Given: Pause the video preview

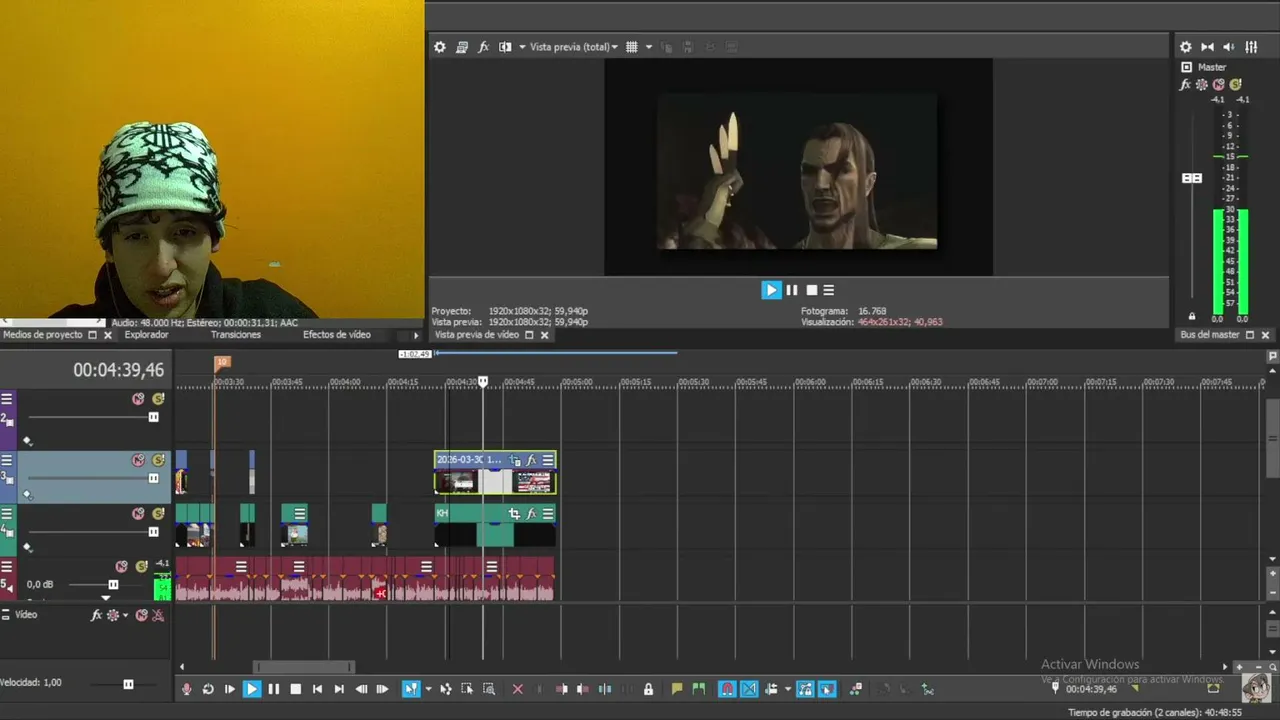Looking at the screenshot, I should (x=792, y=290).
